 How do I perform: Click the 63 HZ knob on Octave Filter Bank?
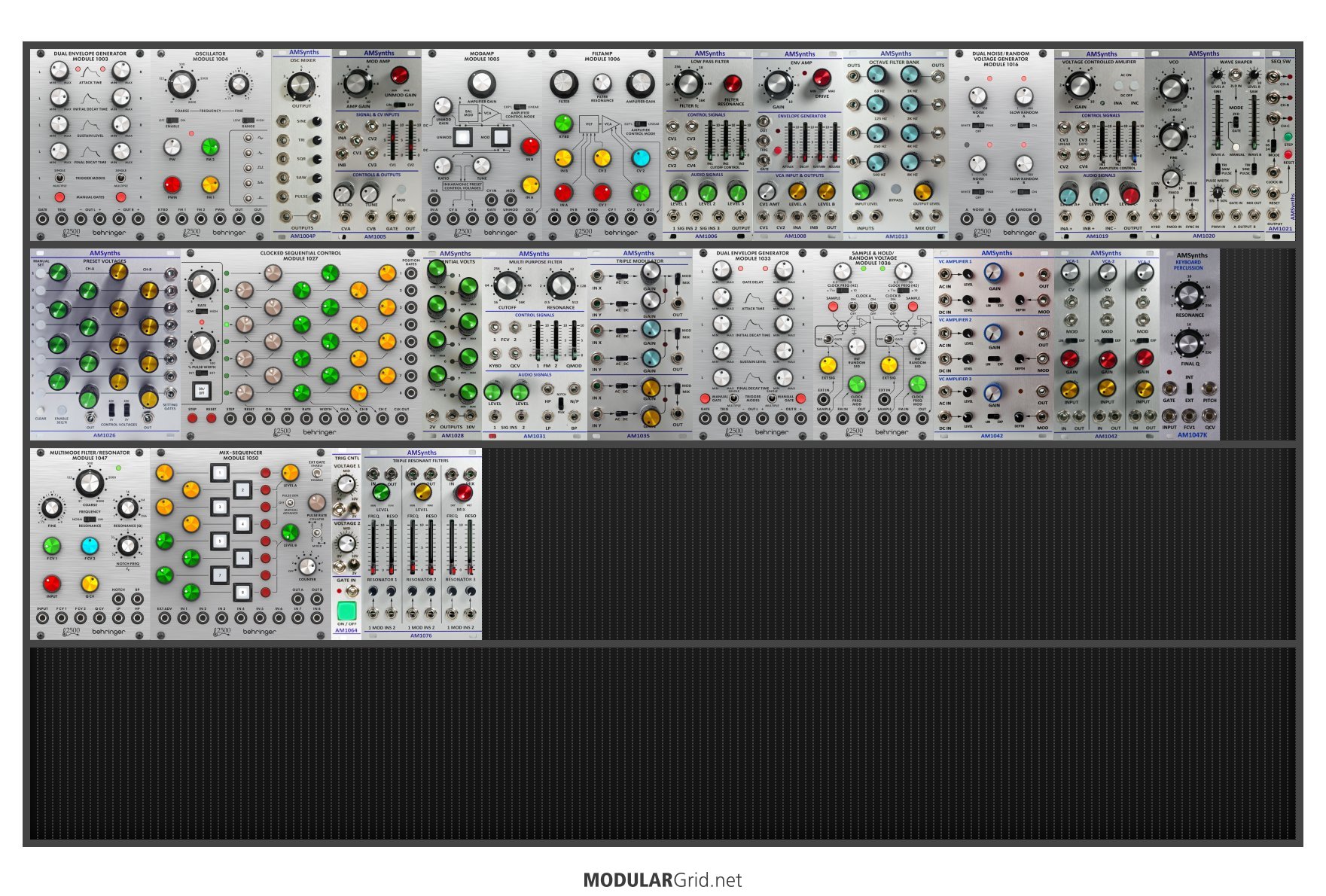pyautogui.click(x=877, y=75)
